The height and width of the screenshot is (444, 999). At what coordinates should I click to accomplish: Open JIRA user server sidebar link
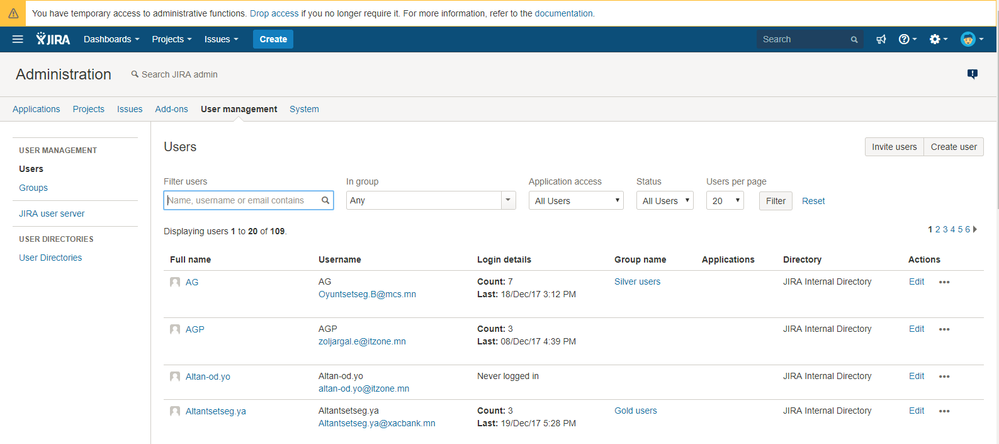coord(52,213)
